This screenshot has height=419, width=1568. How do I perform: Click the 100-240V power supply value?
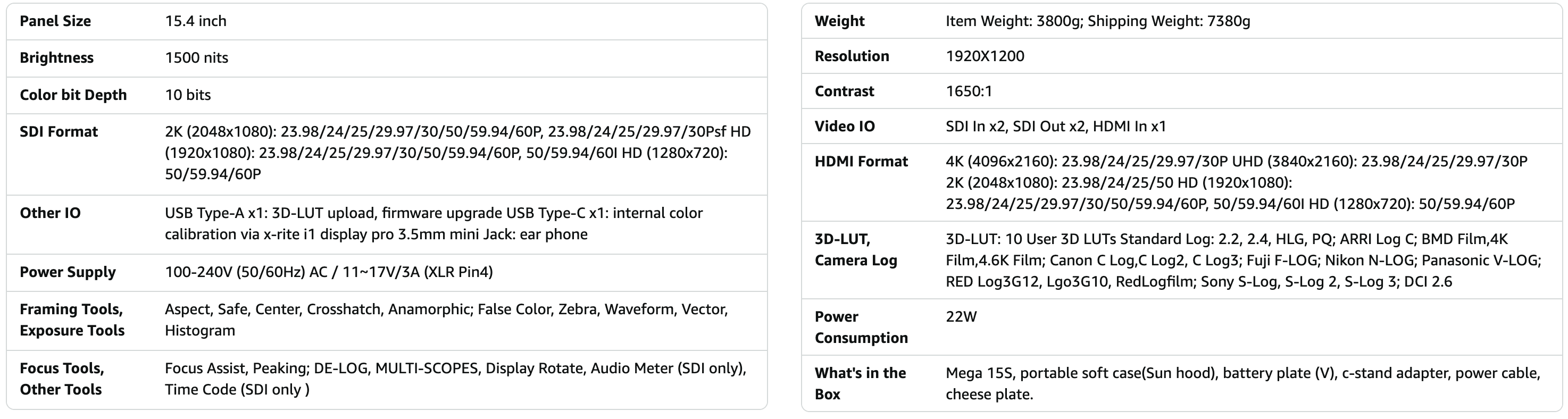point(329,272)
